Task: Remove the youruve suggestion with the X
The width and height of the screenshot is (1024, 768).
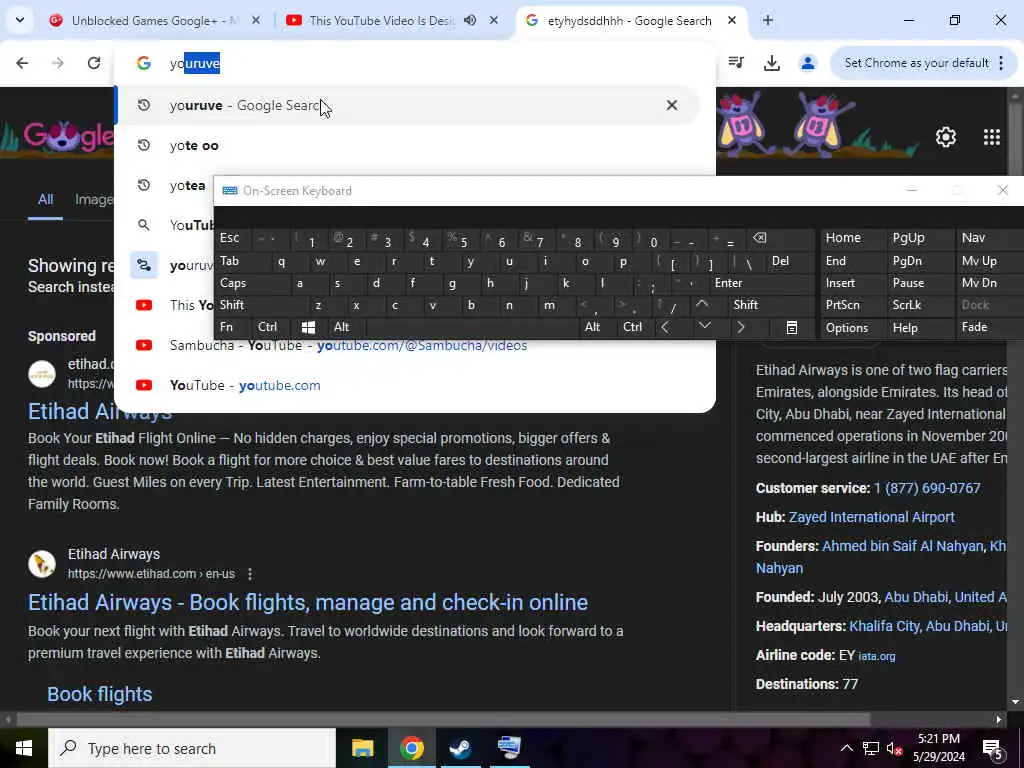Action: pos(672,105)
